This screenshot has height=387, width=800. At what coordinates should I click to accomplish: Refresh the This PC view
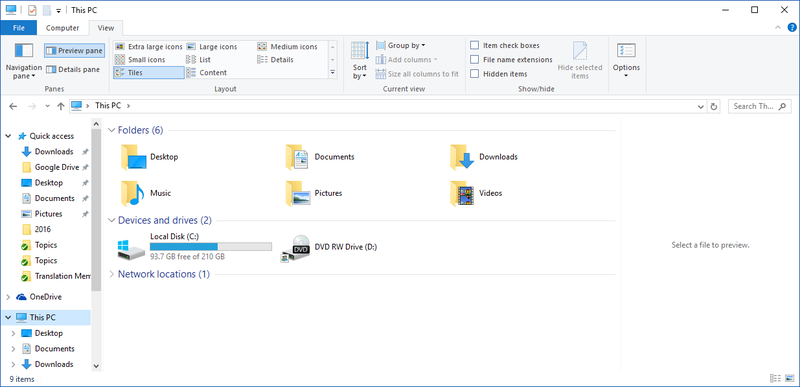[714, 107]
